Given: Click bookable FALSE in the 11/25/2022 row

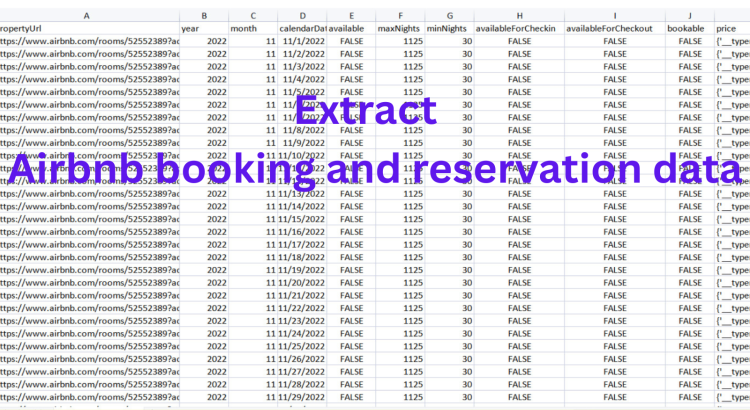Looking at the screenshot, I should pyautogui.click(x=690, y=346).
